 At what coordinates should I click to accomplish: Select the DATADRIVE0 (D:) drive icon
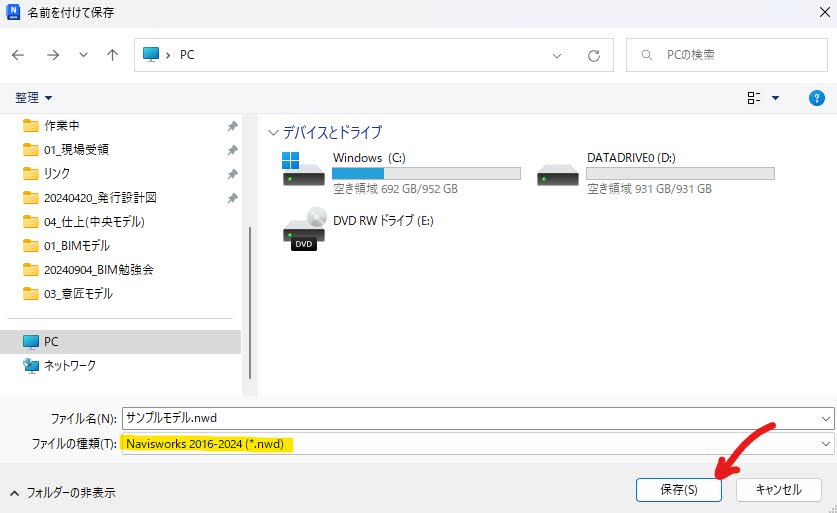pos(557,175)
